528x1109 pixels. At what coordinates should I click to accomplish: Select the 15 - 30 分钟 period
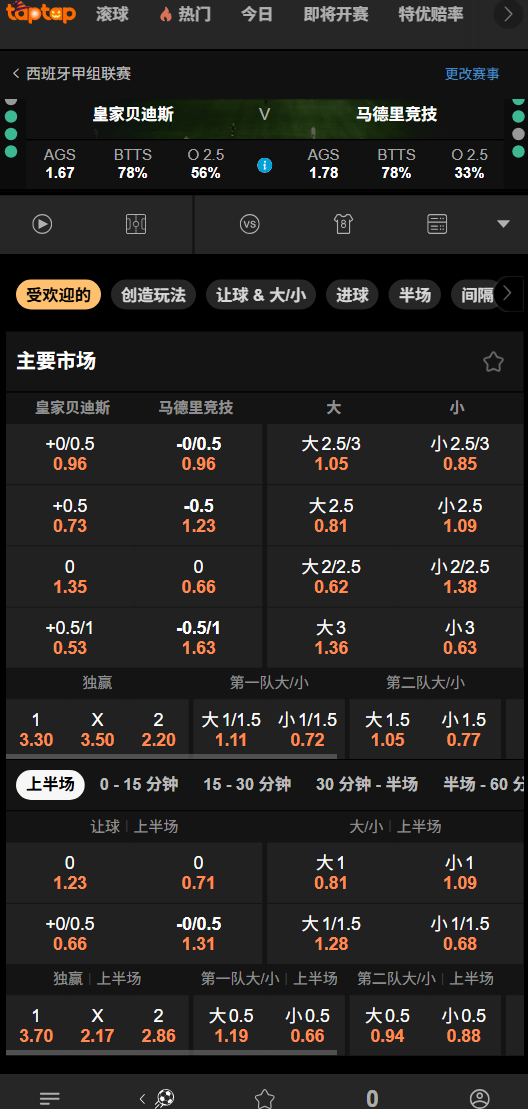point(247,784)
